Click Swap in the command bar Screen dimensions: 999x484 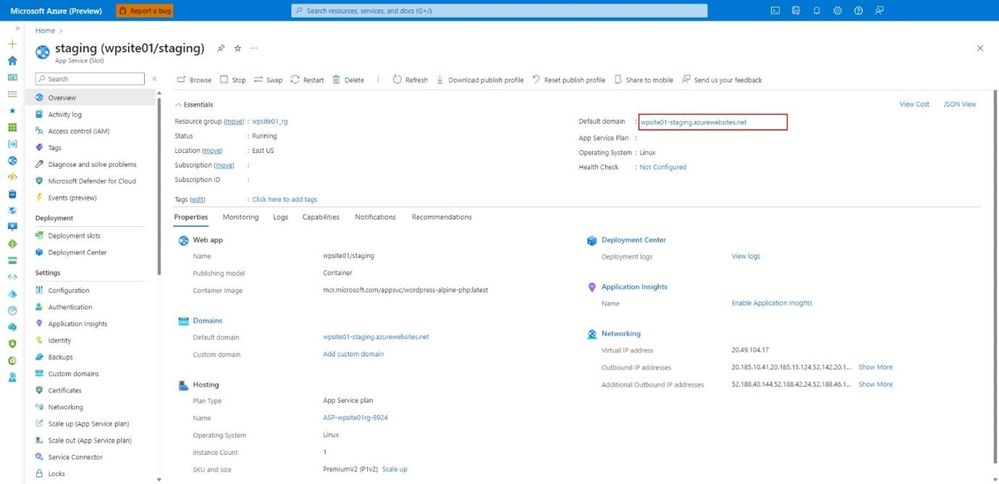pyautogui.click(x=268, y=80)
